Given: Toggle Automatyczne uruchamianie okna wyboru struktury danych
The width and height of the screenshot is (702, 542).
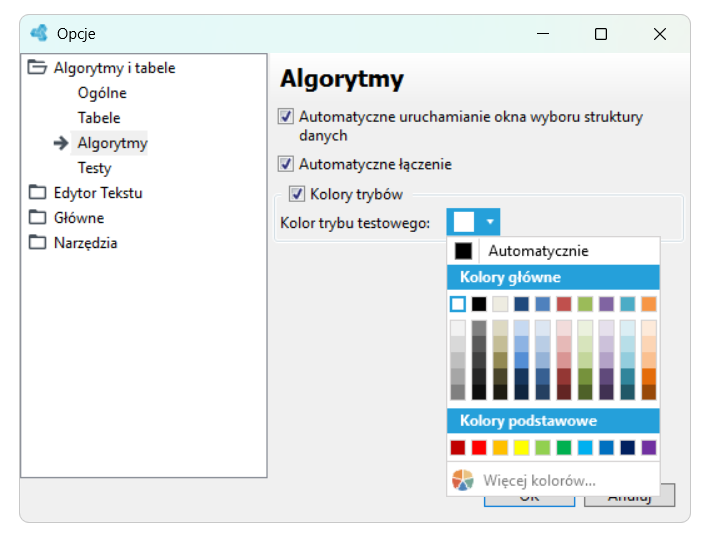Looking at the screenshot, I should tap(286, 116).
